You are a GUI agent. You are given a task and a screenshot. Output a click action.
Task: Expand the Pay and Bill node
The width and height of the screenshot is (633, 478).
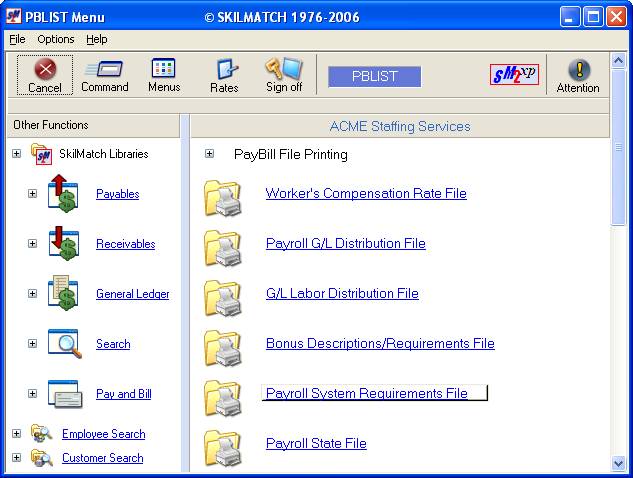point(32,394)
